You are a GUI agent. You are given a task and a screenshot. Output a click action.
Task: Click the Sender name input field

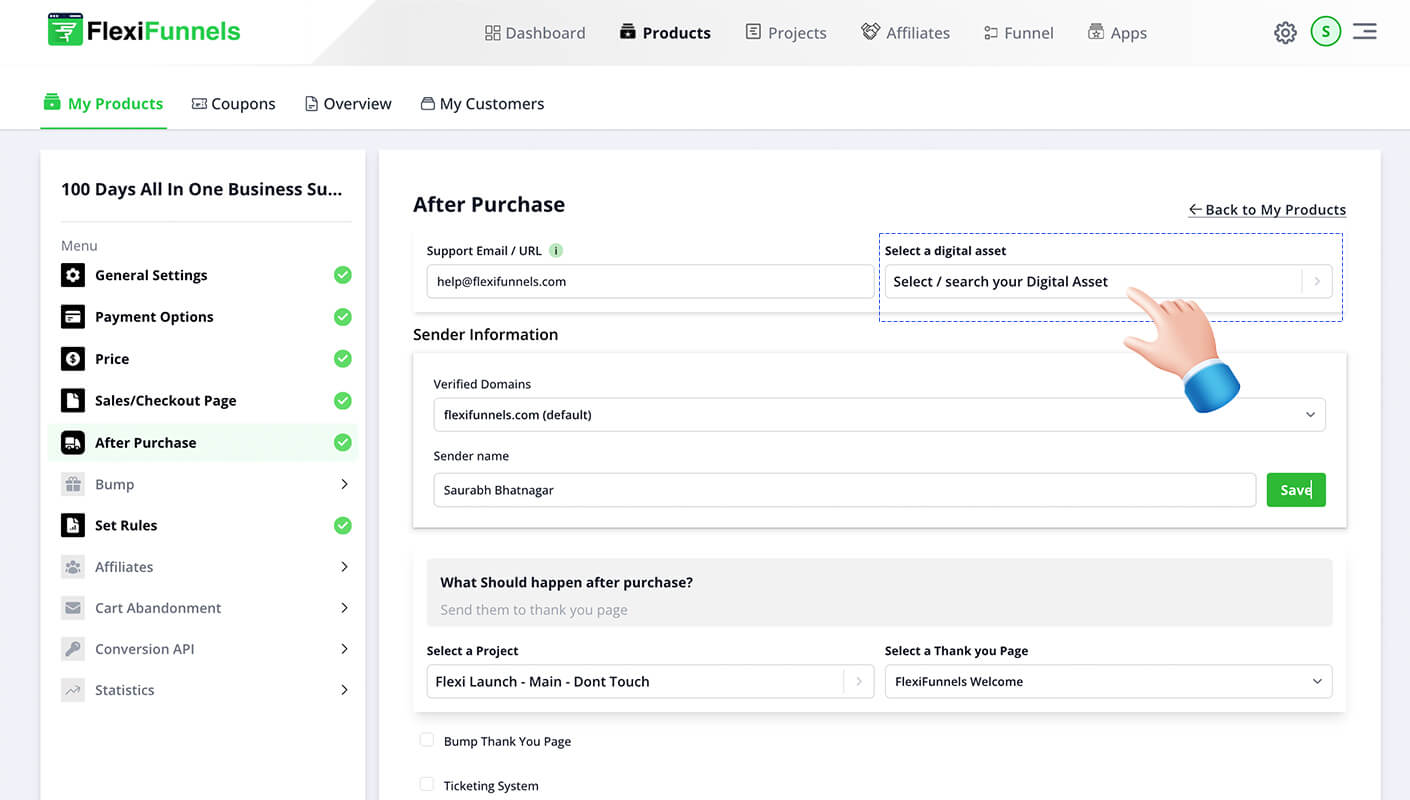pos(844,490)
